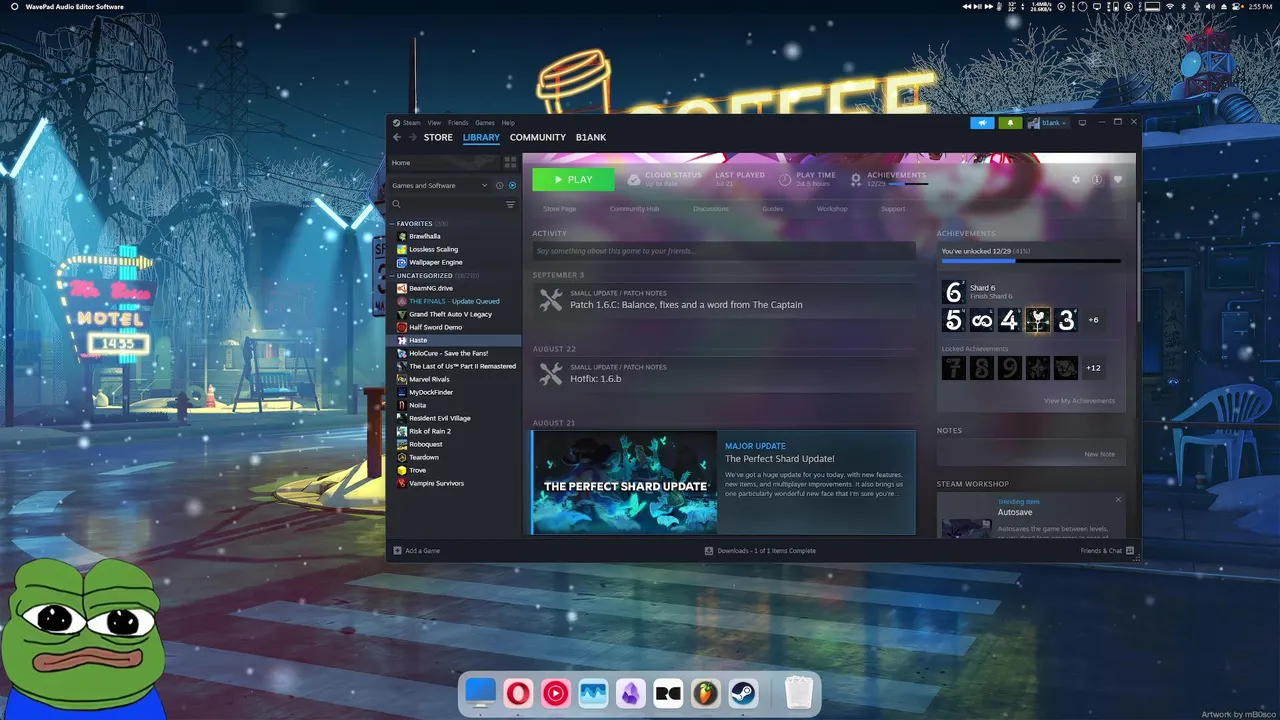Viewport: 1280px width, 720px height.
Task: Click the achievements progress bar in sidebar panel
Action: pos(1031,261)
